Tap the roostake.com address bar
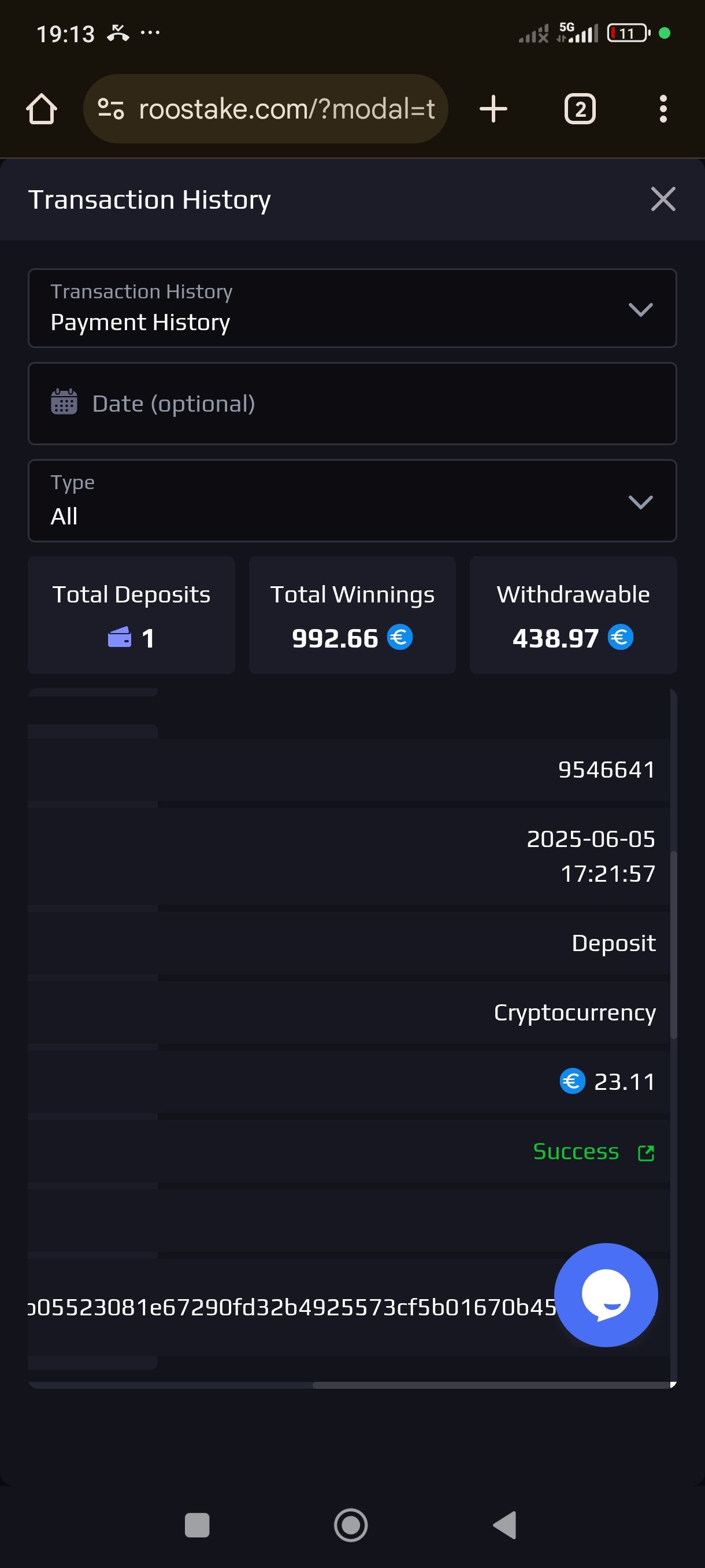Viewport: 705px width, 1568px height. tap(286, 109)
